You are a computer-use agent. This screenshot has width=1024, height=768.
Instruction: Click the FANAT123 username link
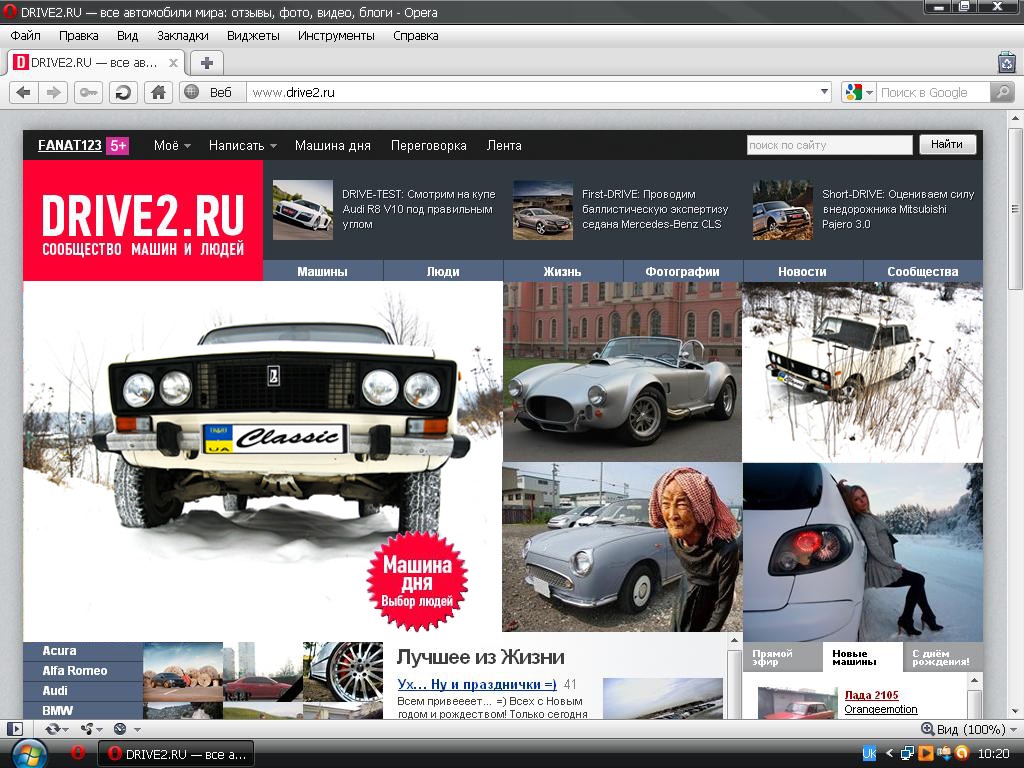pos(69,146)
